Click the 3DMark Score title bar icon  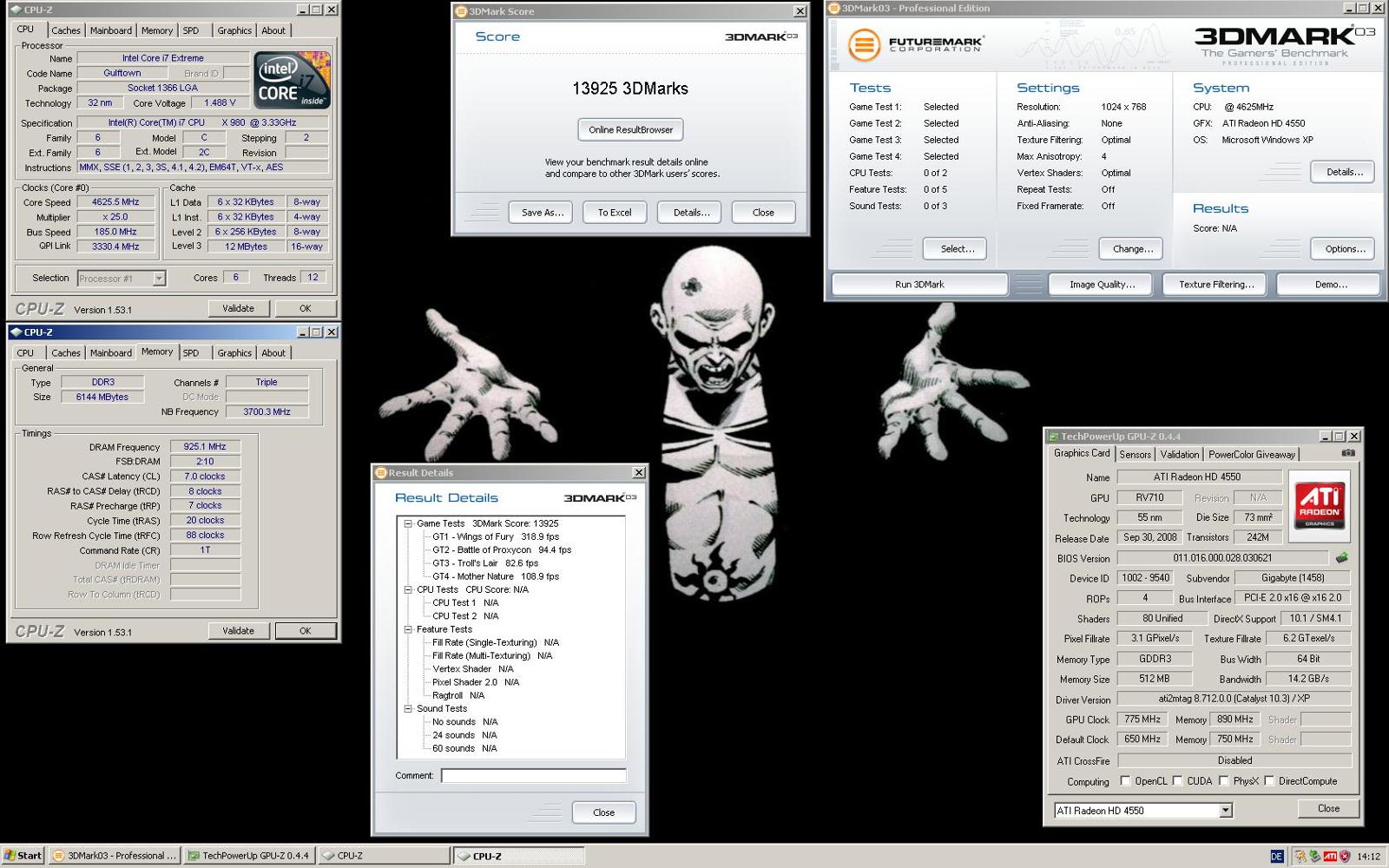point(461,11)
